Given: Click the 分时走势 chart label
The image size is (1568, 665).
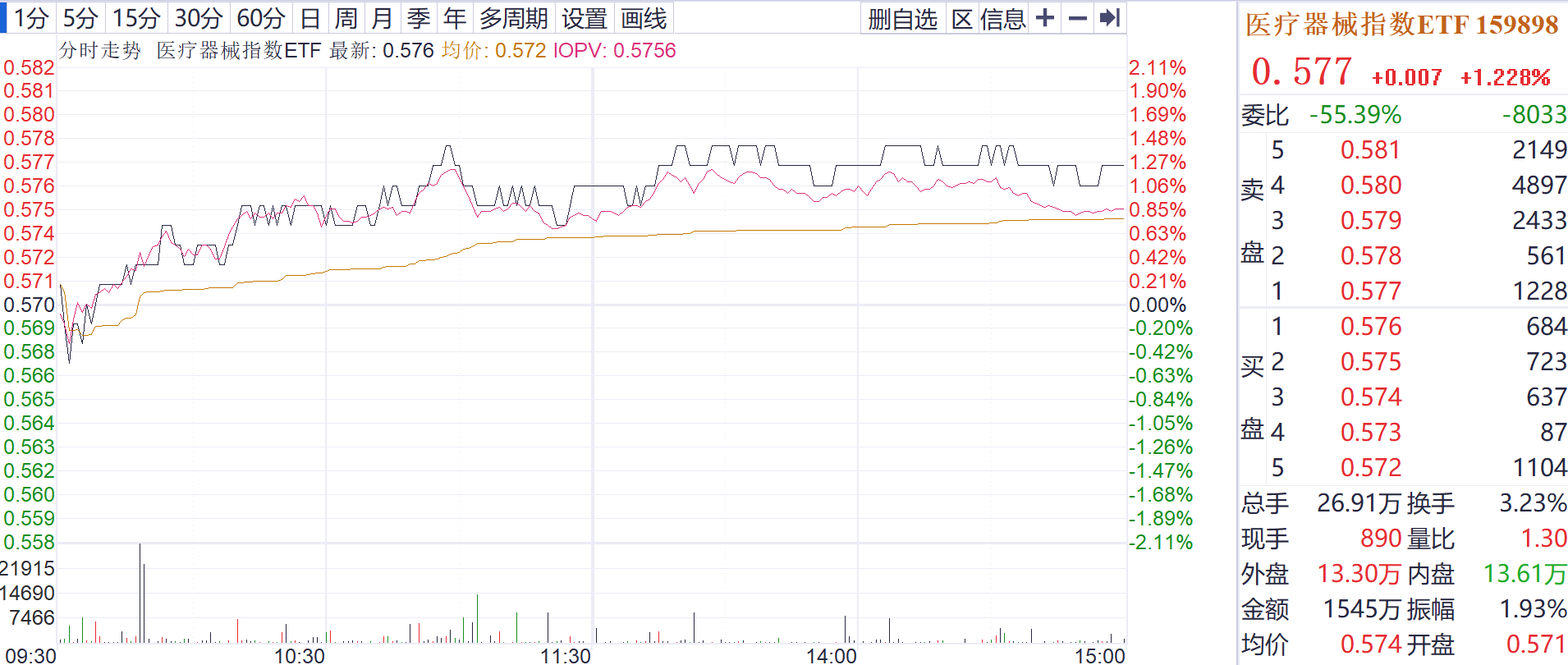Looking at the screenshot, I should (100, 50).
